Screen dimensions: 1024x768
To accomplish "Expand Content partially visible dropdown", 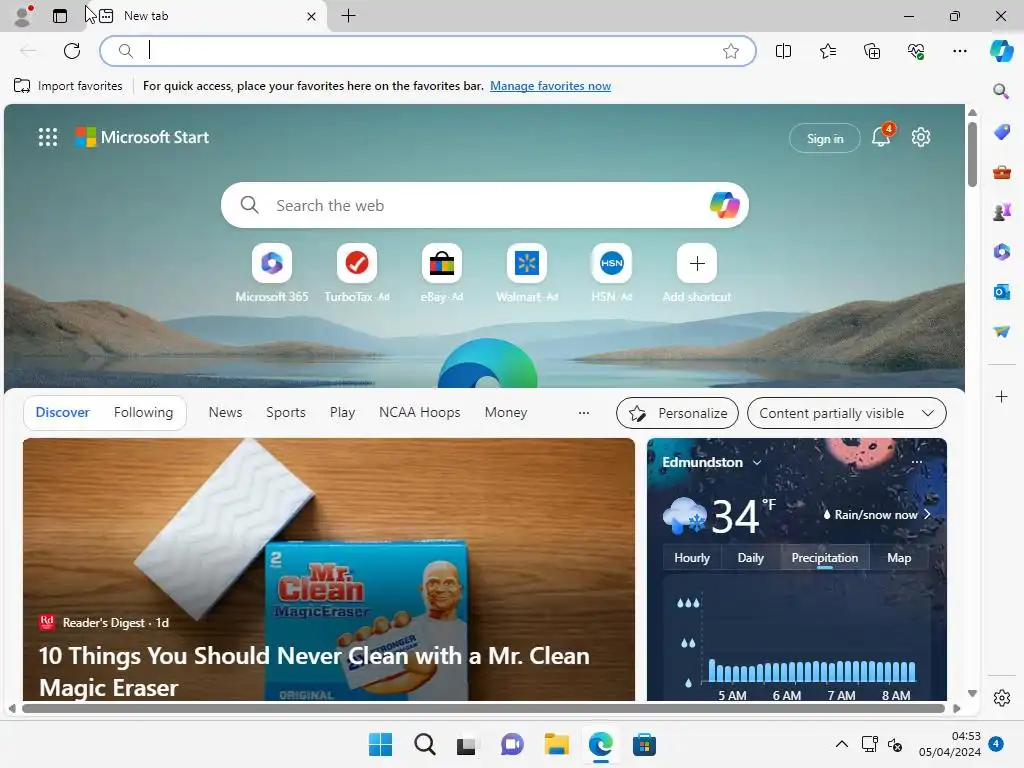I will point(846,413).
